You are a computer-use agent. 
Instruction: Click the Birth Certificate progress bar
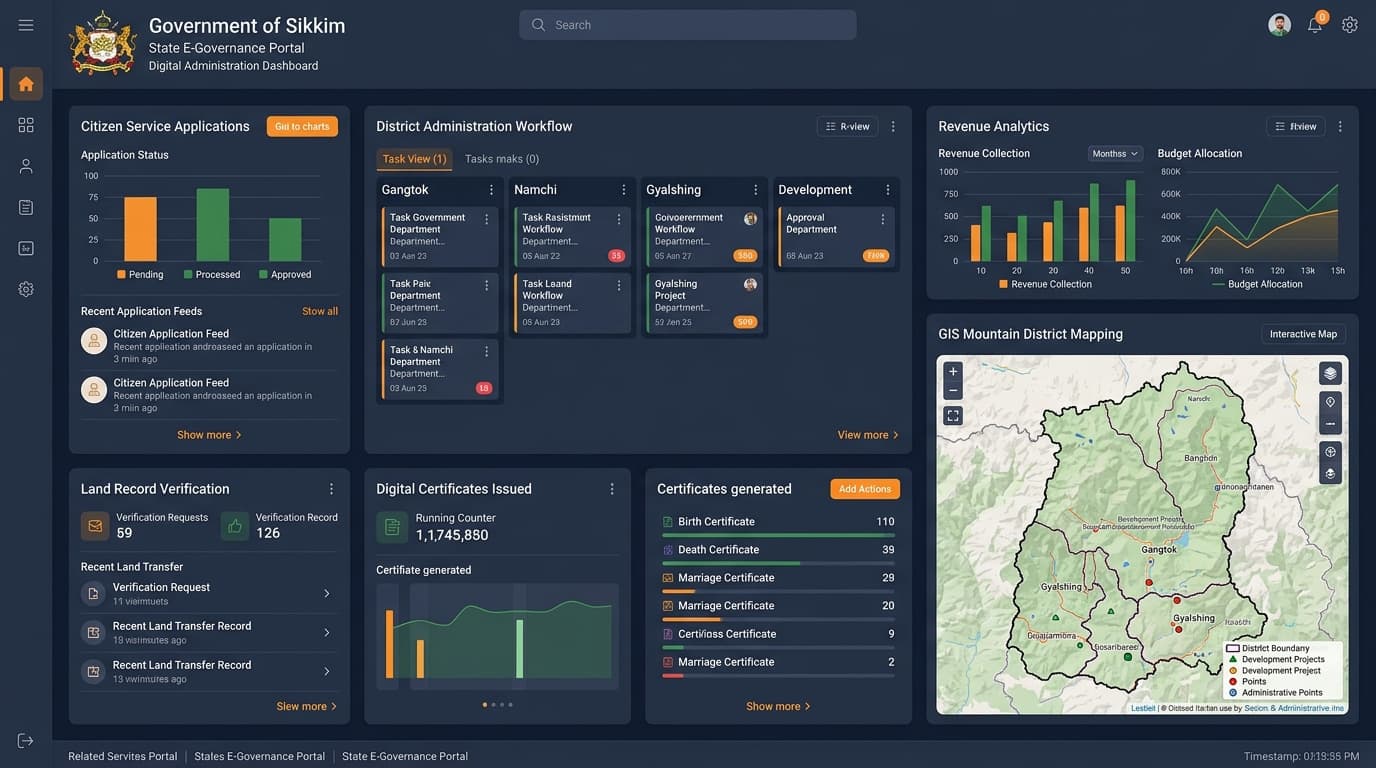pyautogui.click(x=778, y=536)
